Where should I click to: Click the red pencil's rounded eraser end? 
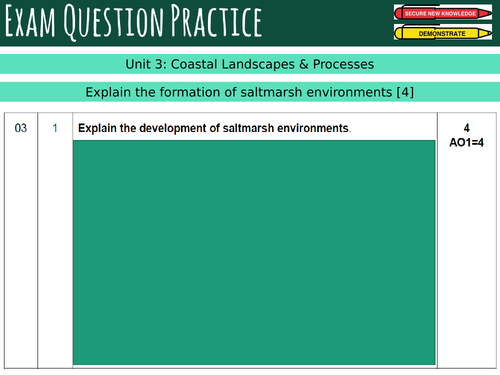398,13
